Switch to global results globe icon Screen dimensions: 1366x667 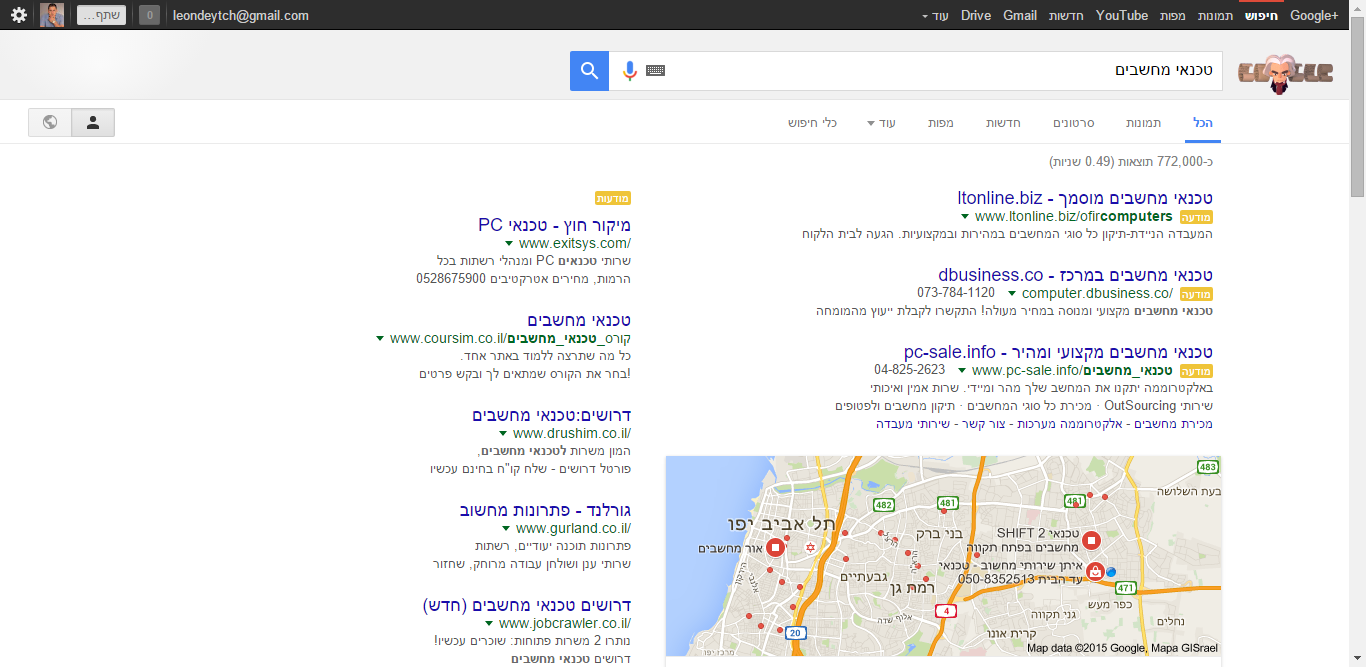point(50,122)
